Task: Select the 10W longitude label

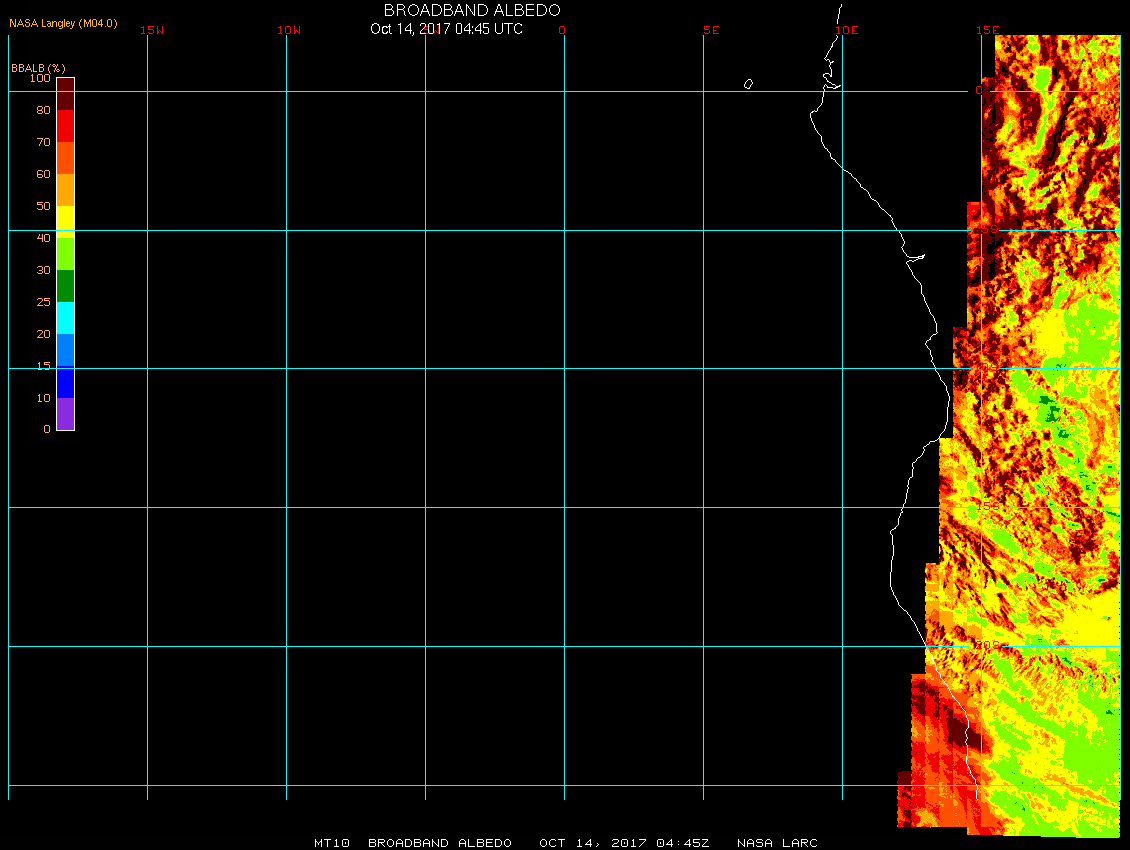Action: click(x=289, y=30)
